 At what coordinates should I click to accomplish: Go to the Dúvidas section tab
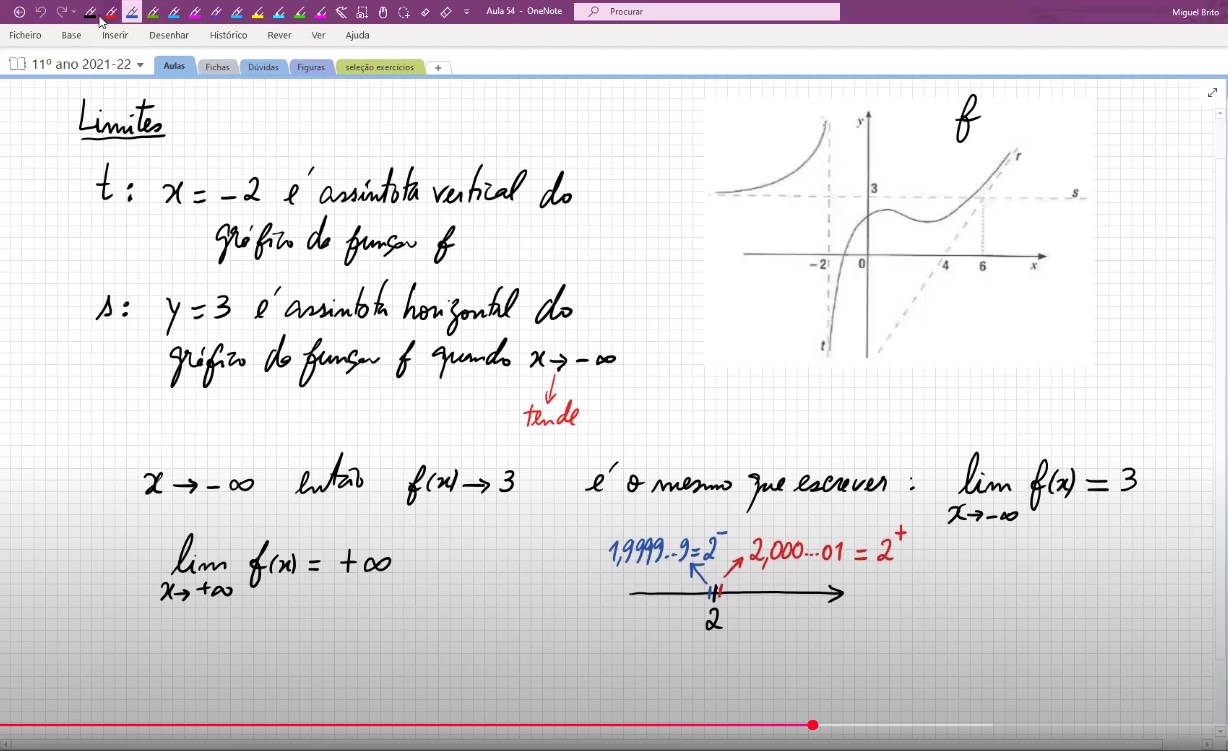[264, 67]
